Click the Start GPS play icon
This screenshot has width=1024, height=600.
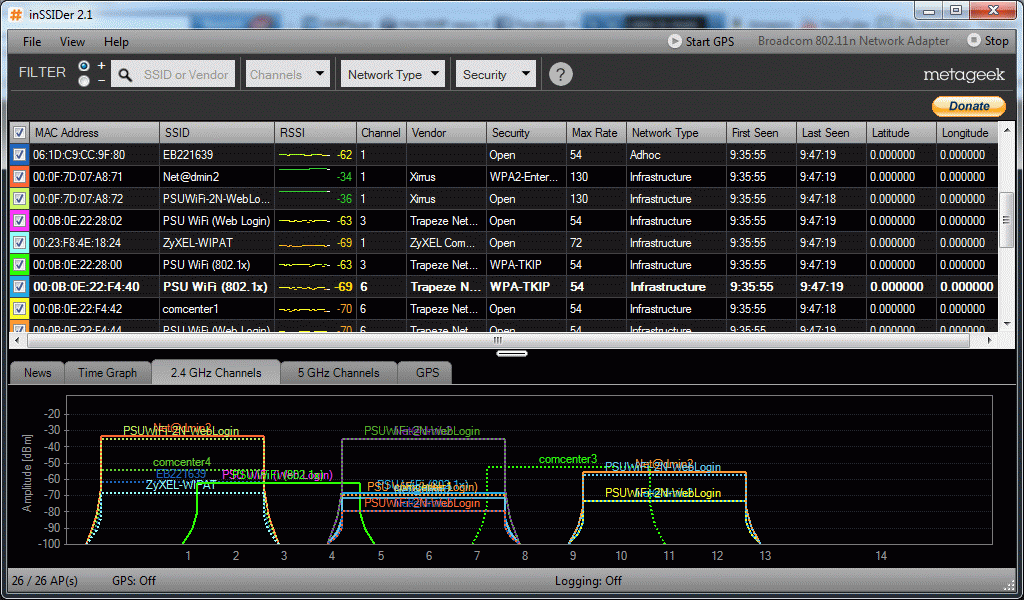click(x=675, y=41)
